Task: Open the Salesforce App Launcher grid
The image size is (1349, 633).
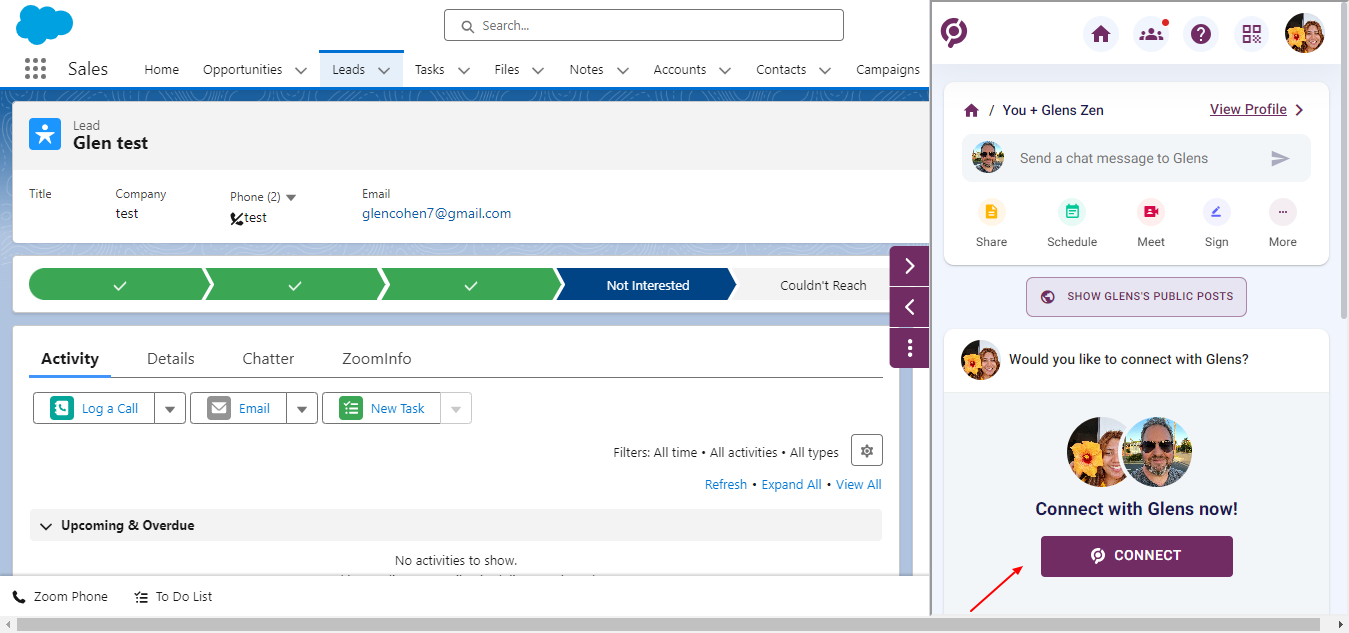Action: click(x=35, y=69)
